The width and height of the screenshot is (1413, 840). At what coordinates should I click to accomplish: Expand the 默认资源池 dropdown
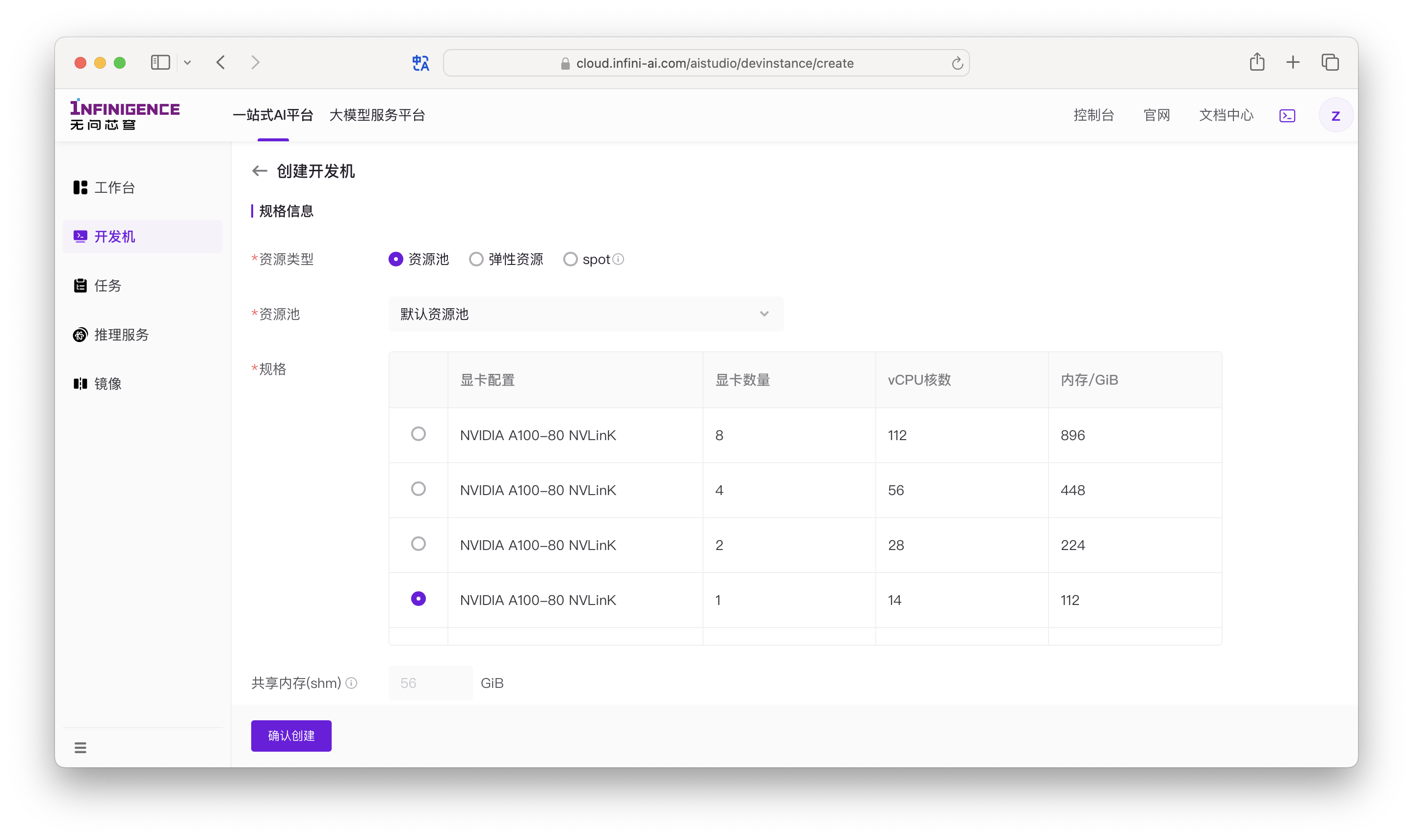tap(586, 314)
